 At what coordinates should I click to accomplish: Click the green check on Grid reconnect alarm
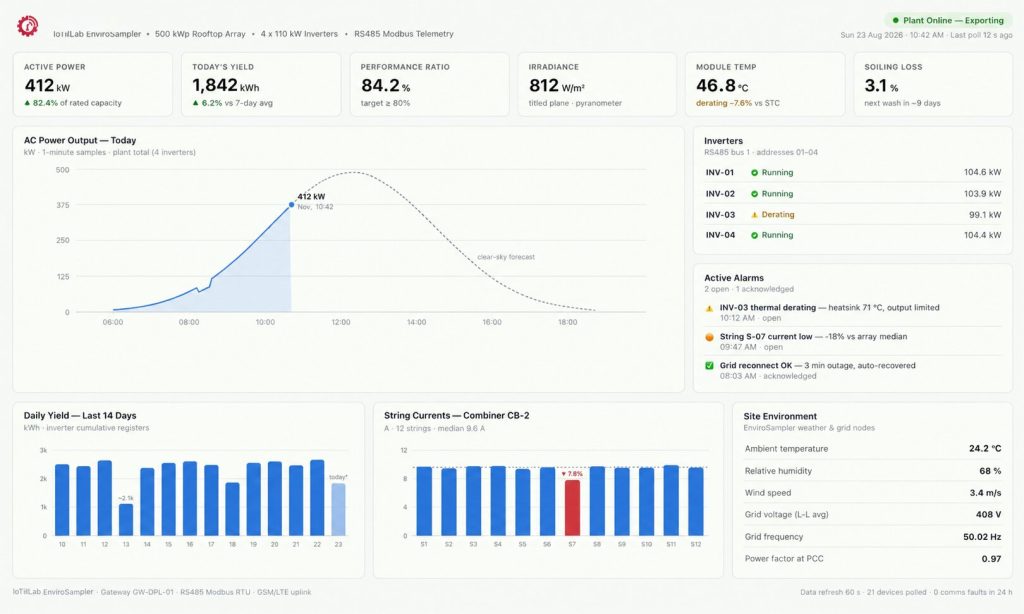[709, 366]
